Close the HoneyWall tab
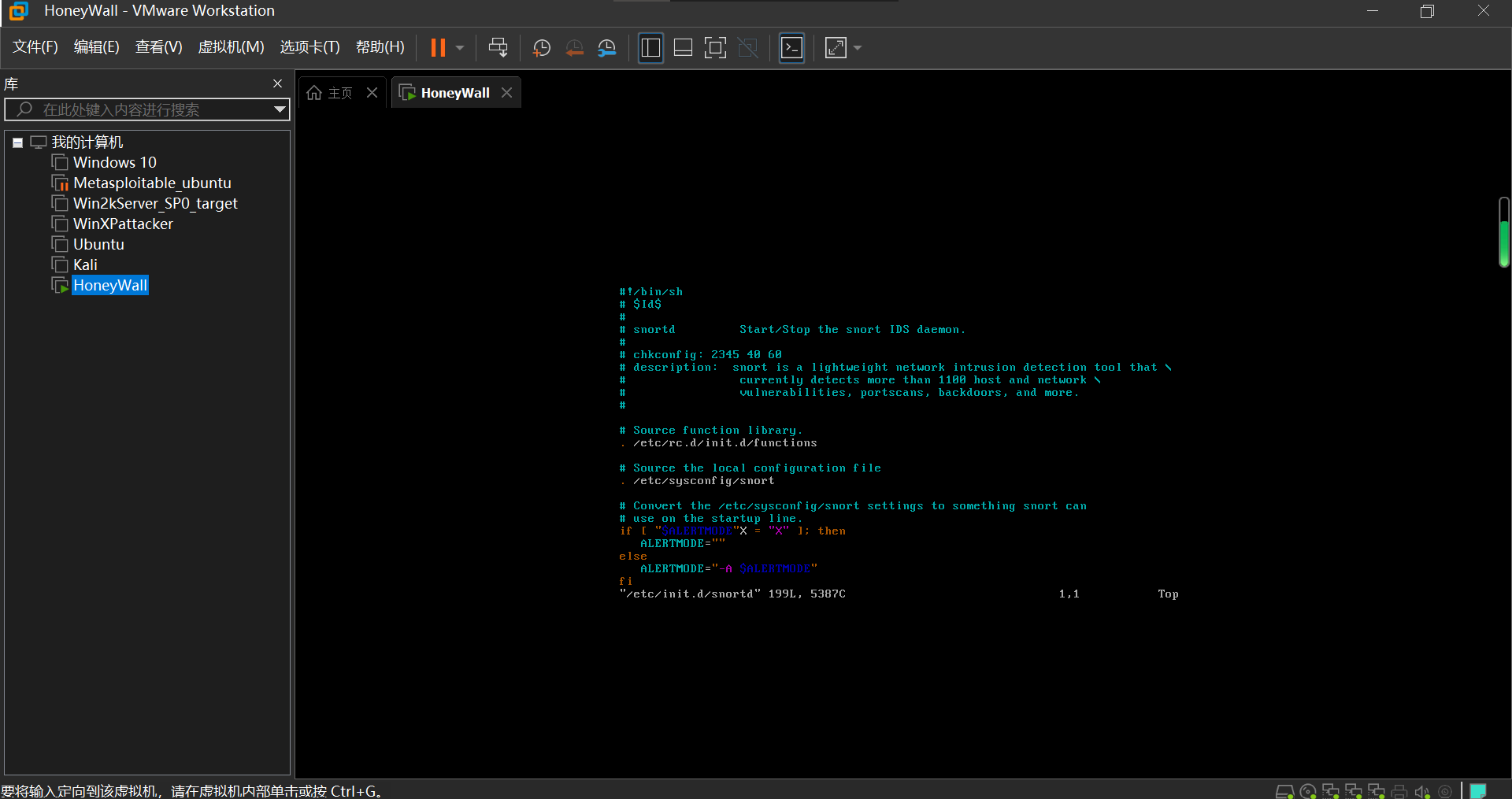The width and height of the screenshot is (1512, 799). 506,93
